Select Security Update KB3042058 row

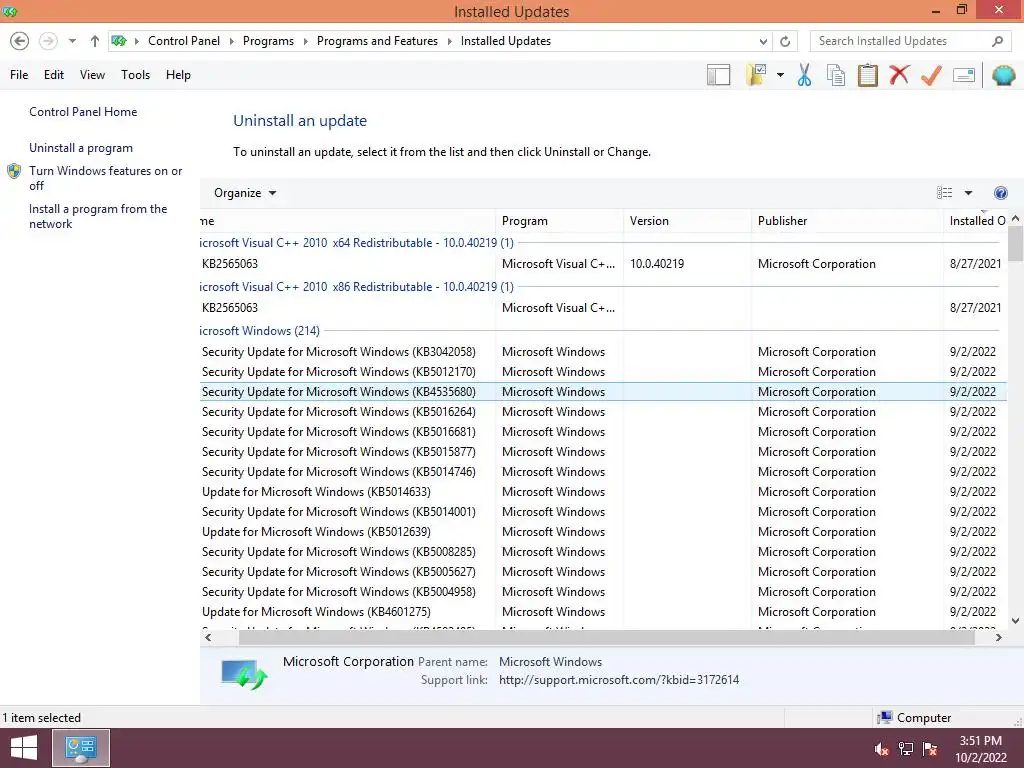click(603, 352)
